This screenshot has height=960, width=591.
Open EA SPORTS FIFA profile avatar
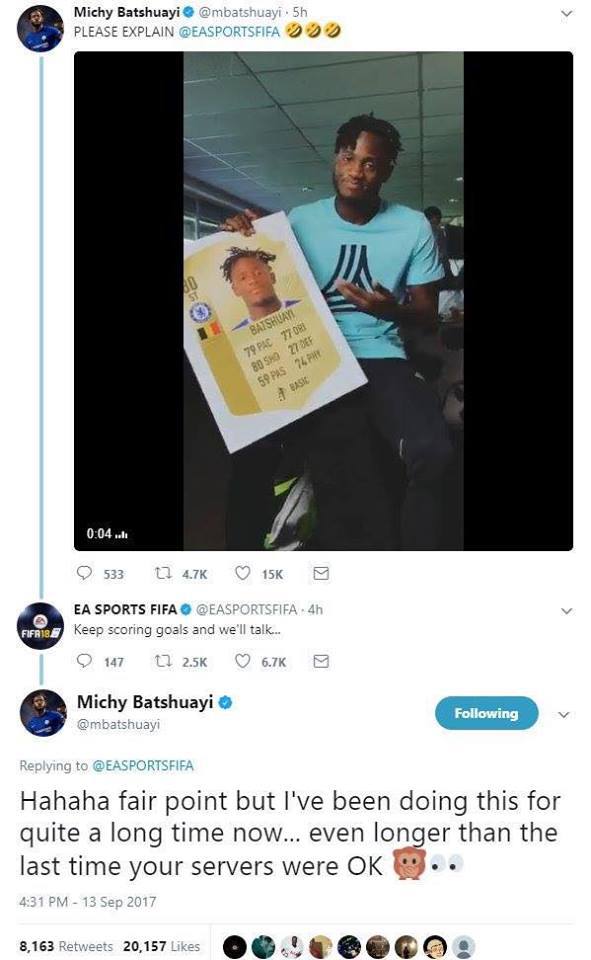click(x=40, y=626)
